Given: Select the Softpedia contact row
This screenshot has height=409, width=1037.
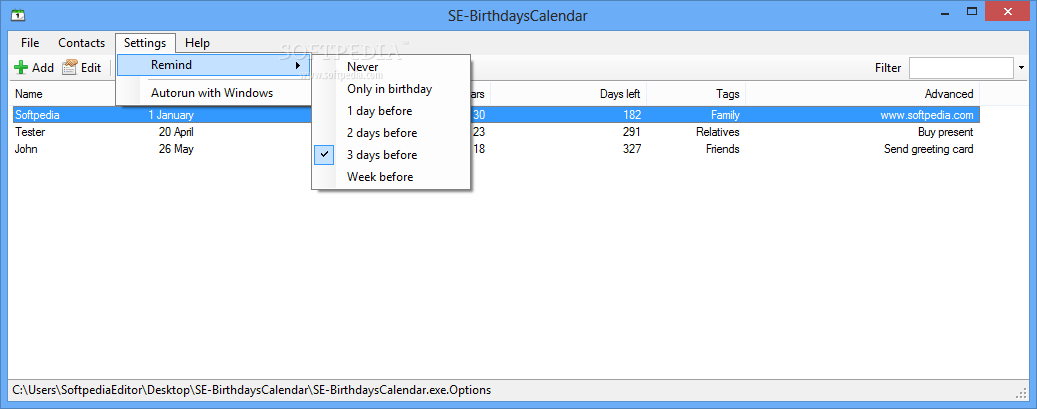Looking at the screenshot, I should pos(496,114).
